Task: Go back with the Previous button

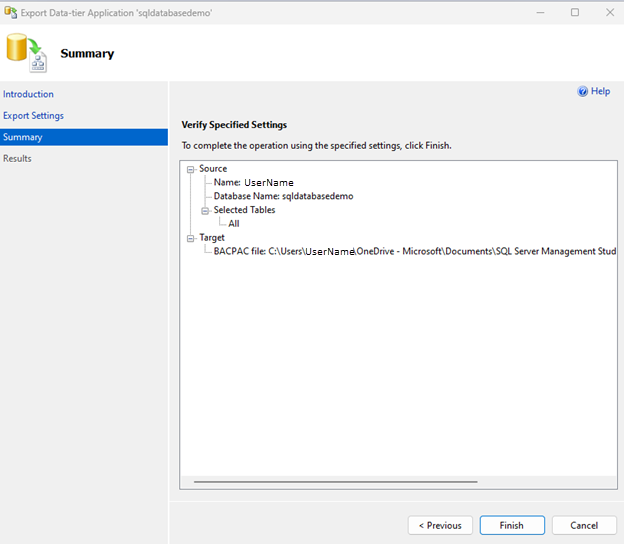Action: click(x=440, y=525)
